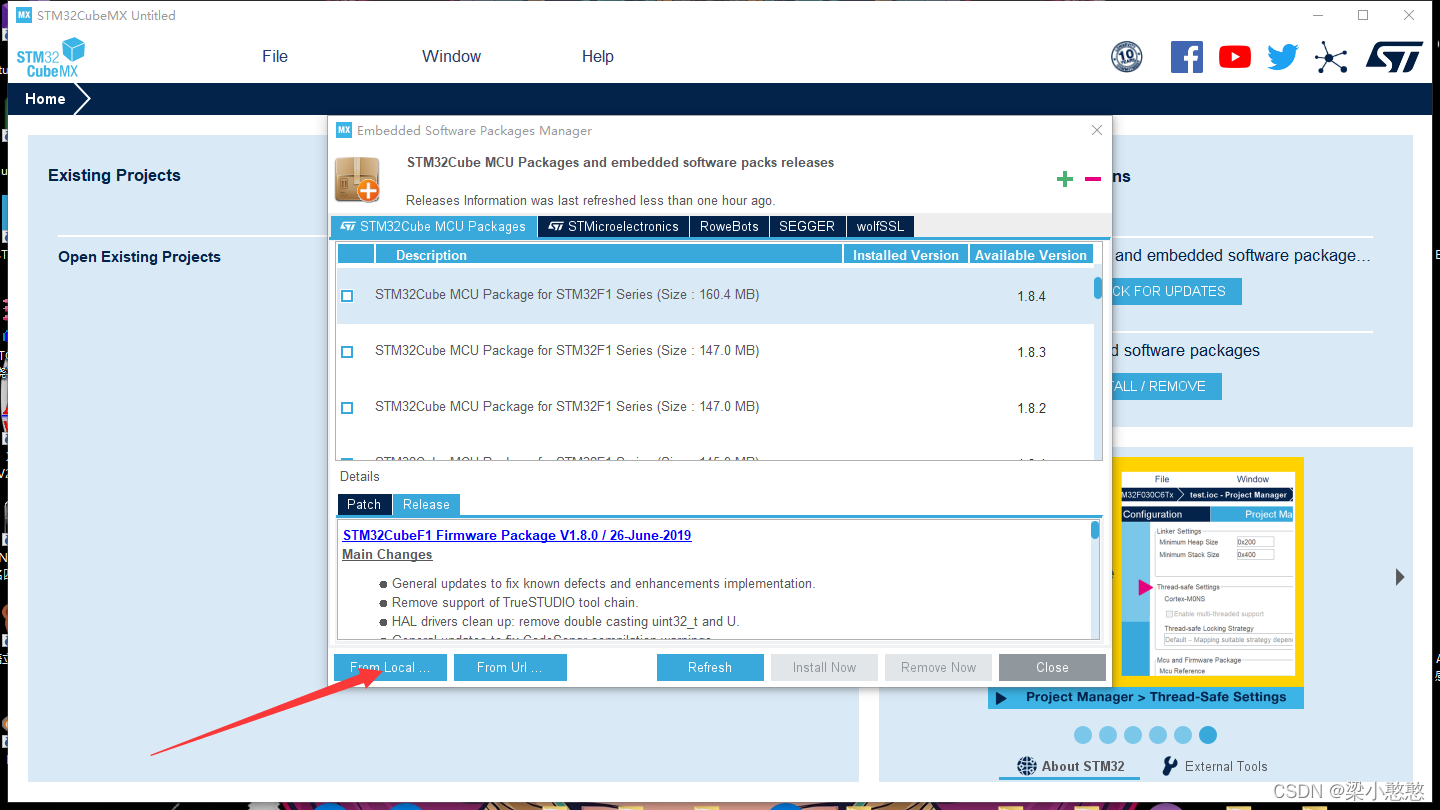Click the Close button in dialog
Screen dimensions: 1440x810
pos(1052,668)
